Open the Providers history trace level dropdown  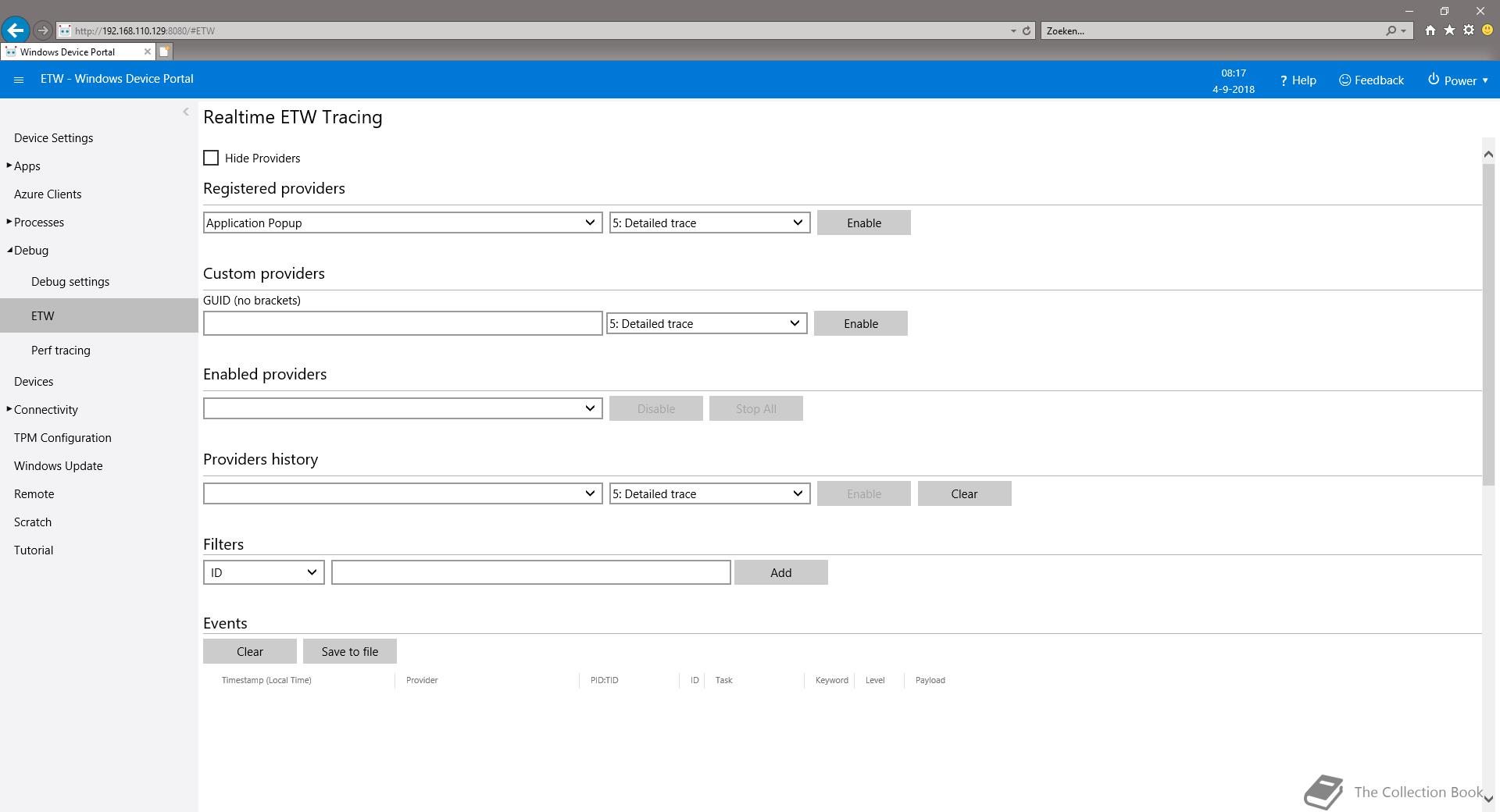(709, 493)
